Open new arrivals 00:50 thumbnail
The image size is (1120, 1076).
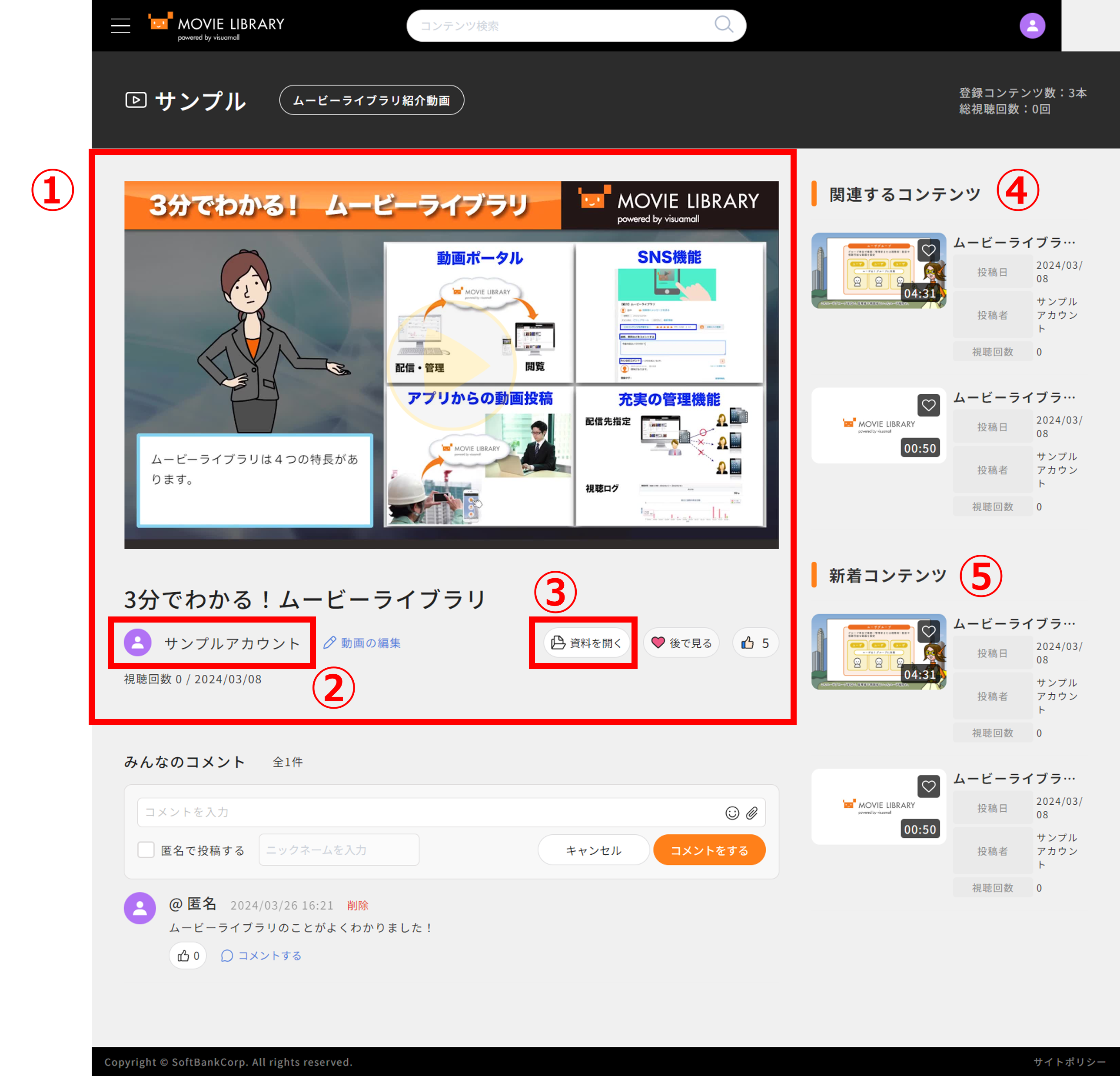coord(878,806)
